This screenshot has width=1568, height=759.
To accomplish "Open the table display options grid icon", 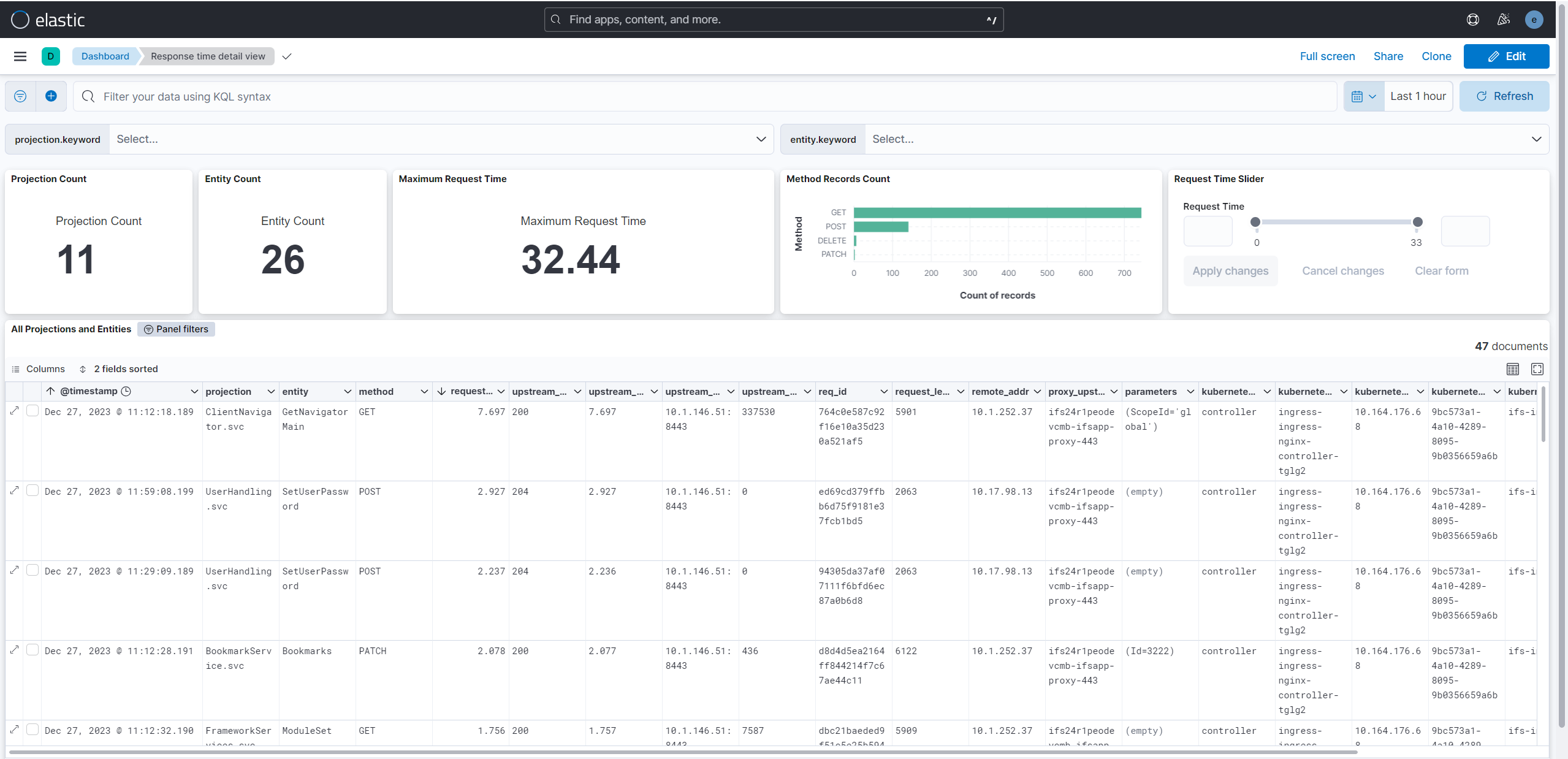I will (1512, 369).
